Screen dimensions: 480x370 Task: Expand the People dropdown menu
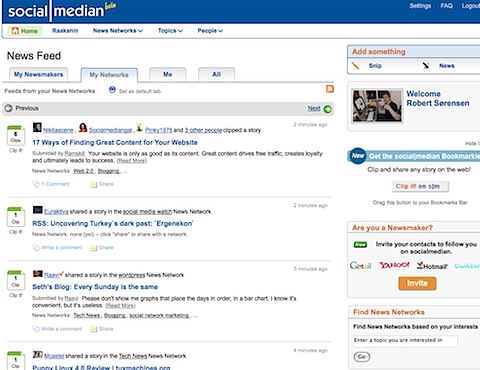(x=210, y=31)
